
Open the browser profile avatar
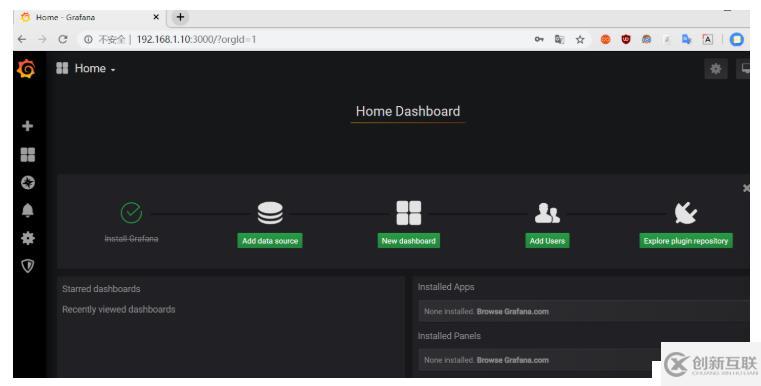click(737, 39)
